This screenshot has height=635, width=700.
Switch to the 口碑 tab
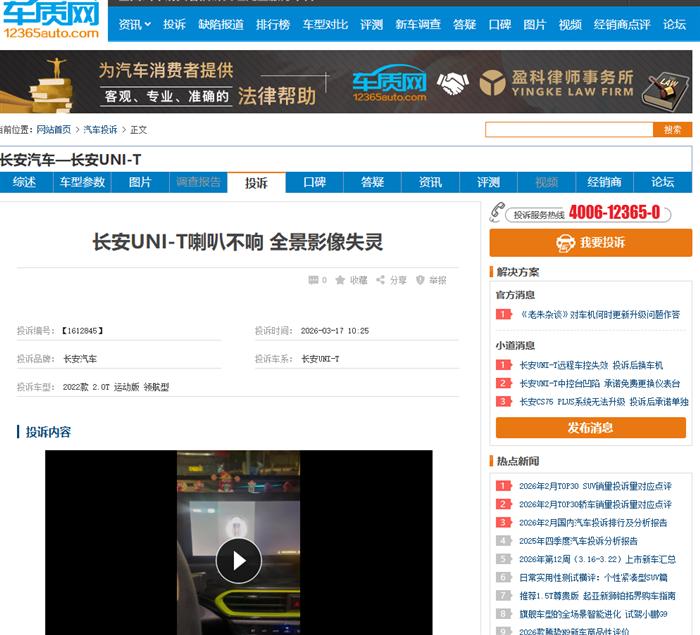pos(314,182)
